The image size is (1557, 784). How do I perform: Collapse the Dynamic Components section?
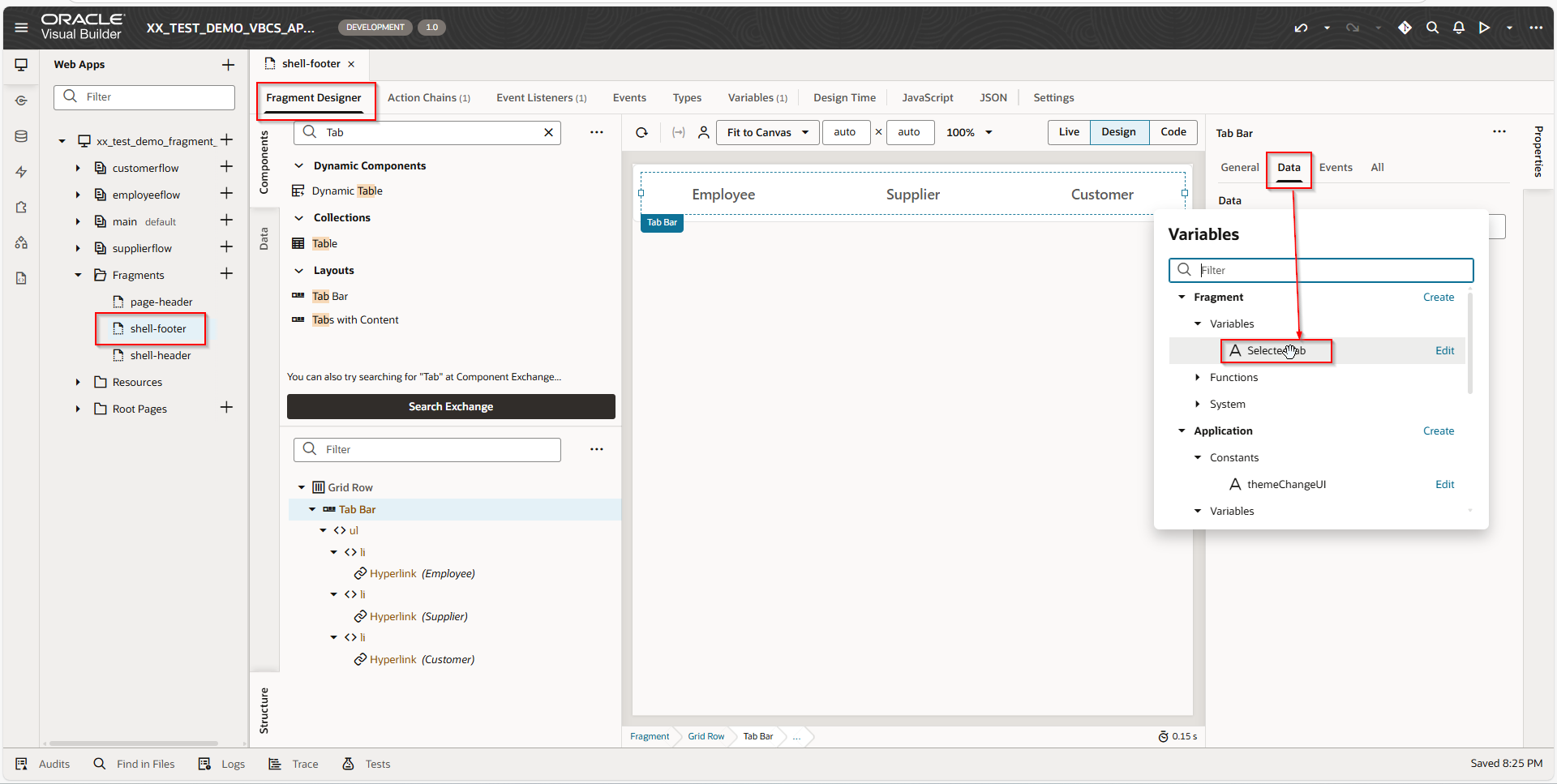coord(298,165)
